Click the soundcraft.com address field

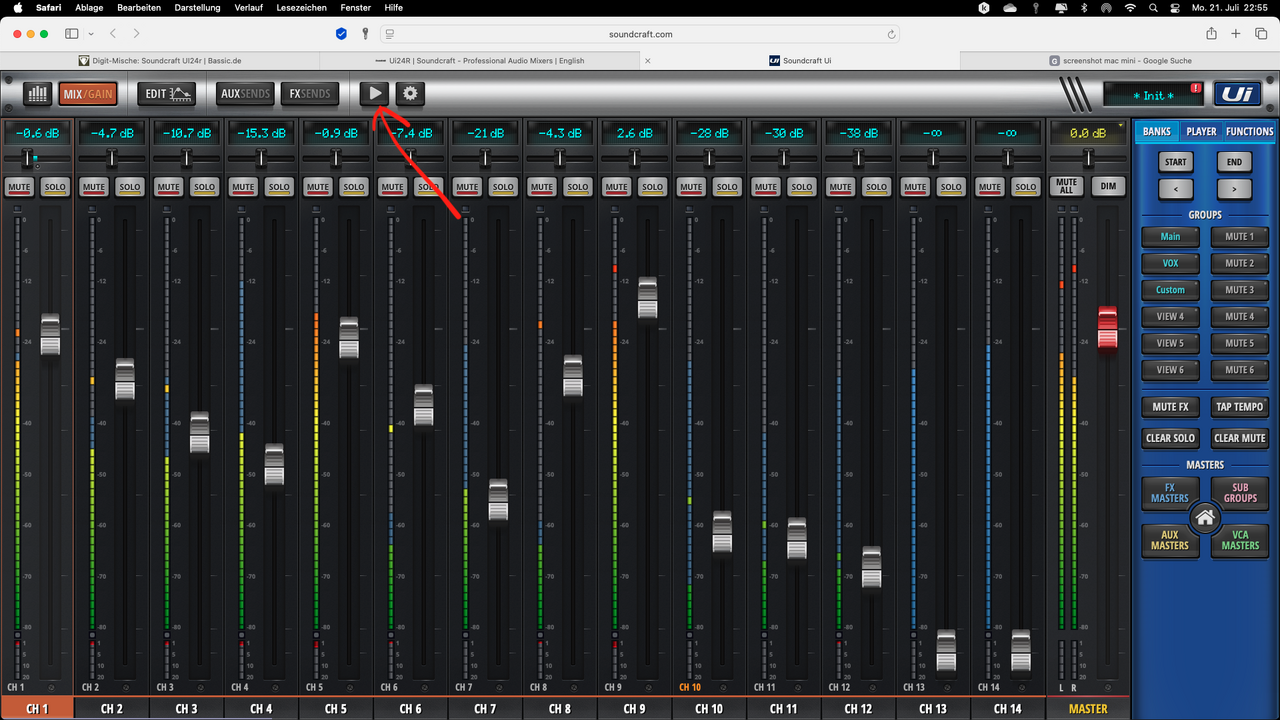coord(640,34)
